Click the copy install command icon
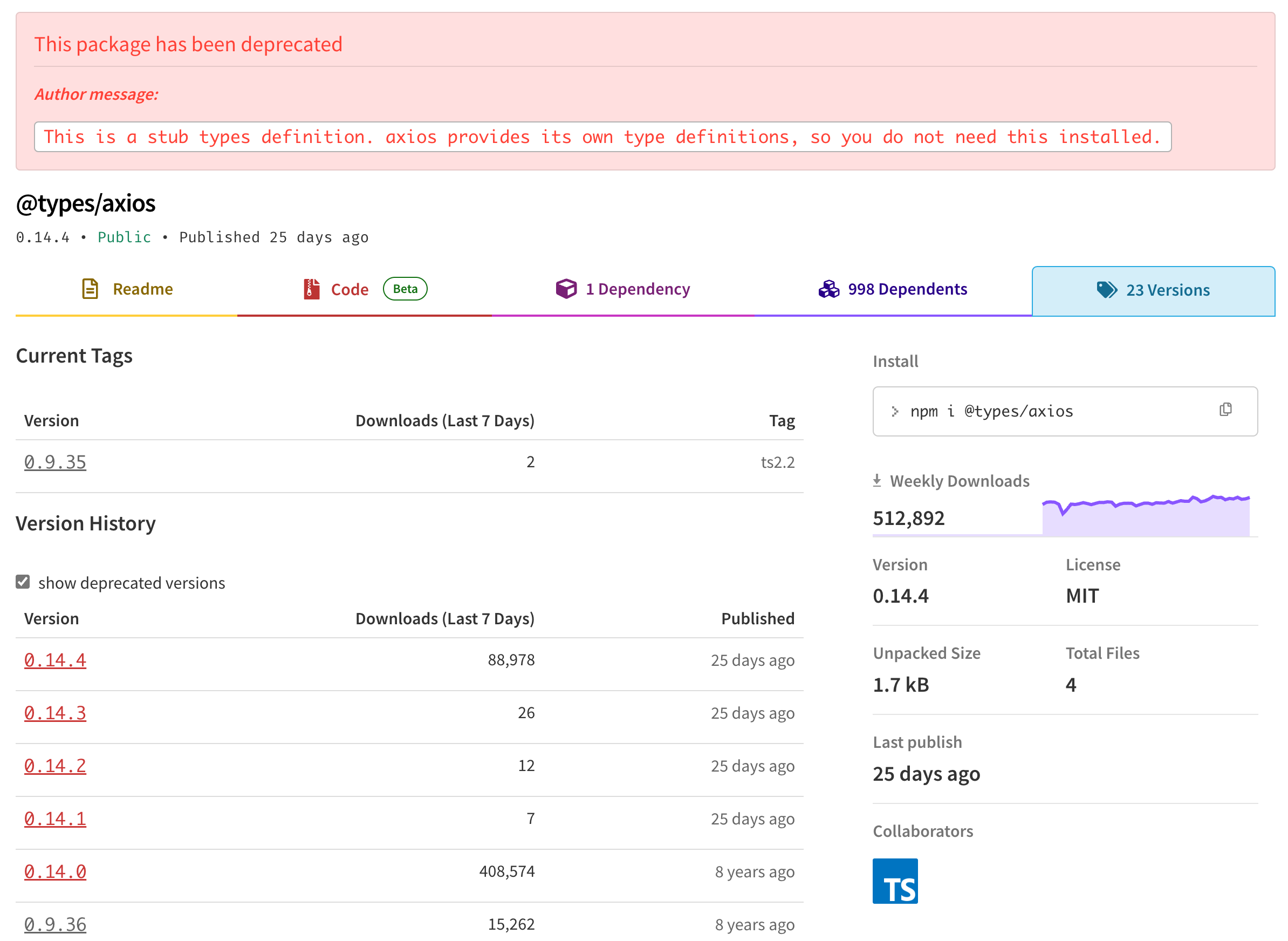Viewport: 1288px width, 941px height. [x=1225, y=410]
